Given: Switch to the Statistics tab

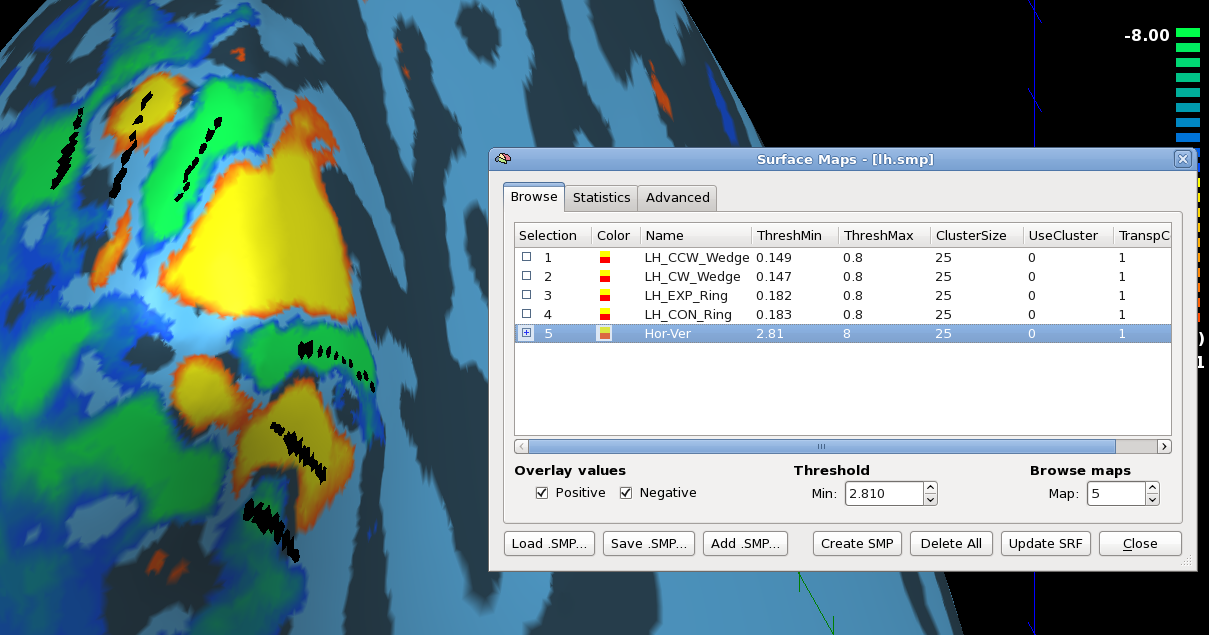Looking at the screenshot, I should pos(601,197).
